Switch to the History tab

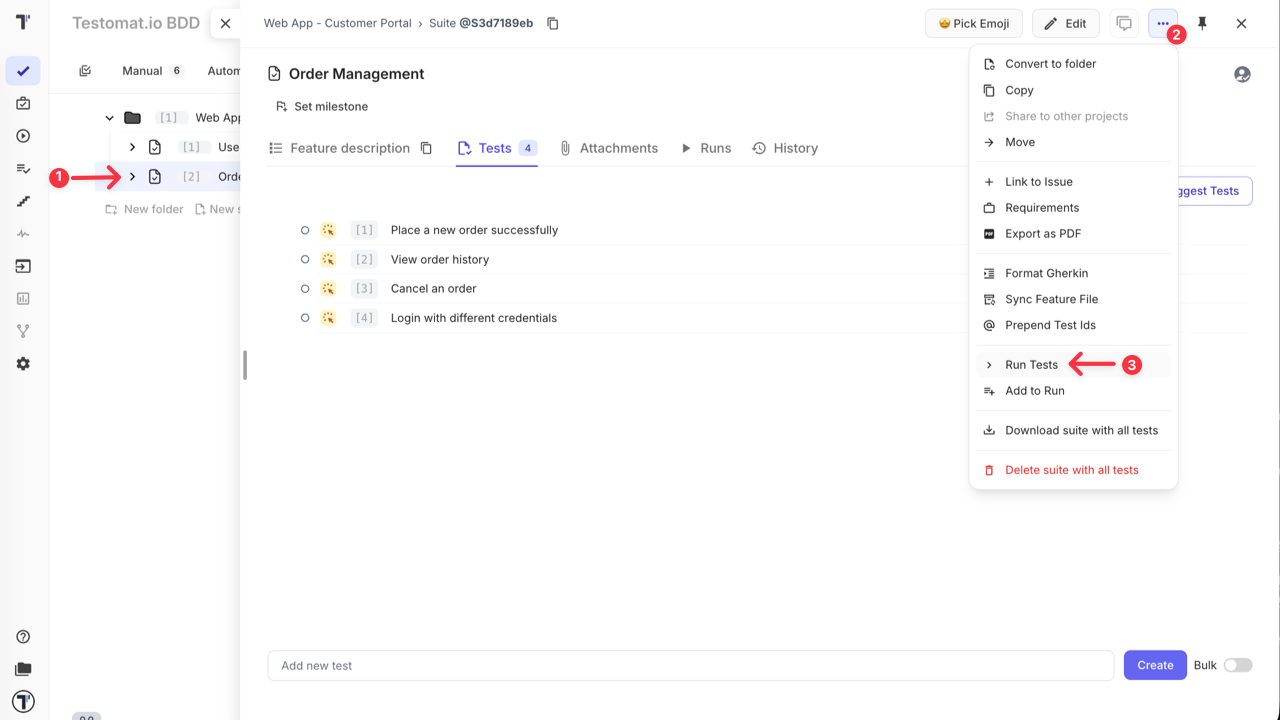tap(785, 148)
